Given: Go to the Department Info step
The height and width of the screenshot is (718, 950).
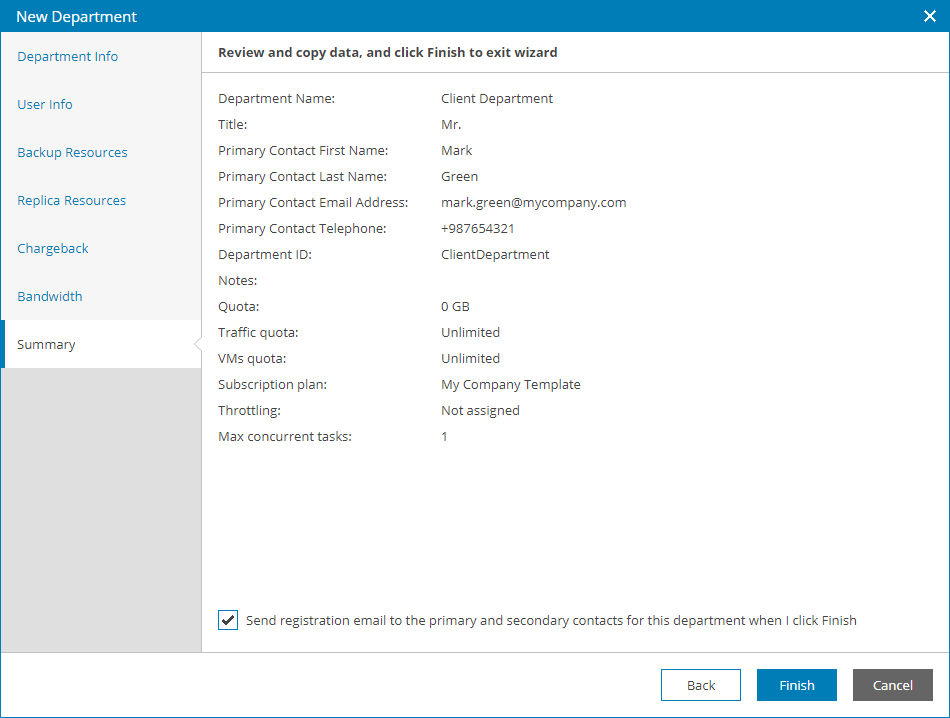Looking at the screenshot, I should (x=68, y=56).
